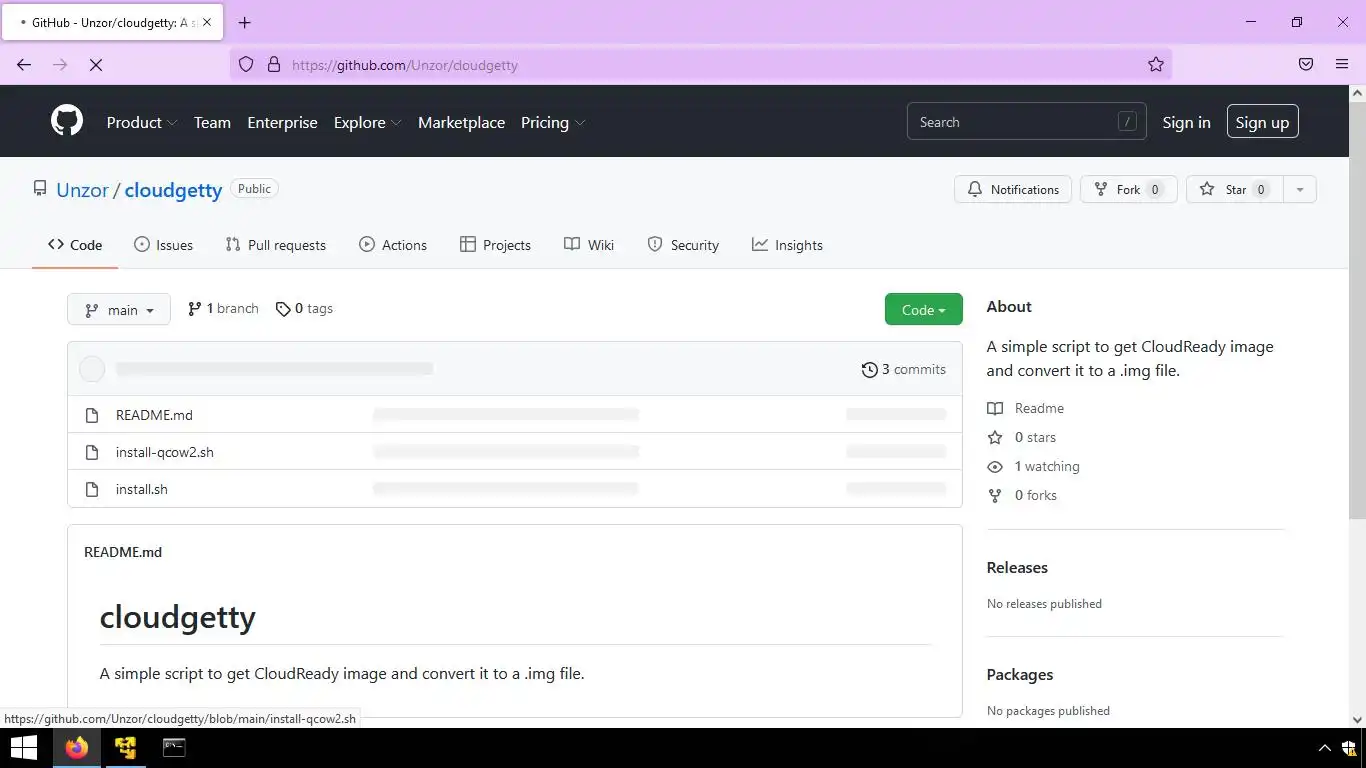Click the Readme link in About
1366x768 pixels.
pyautogui.click(x=1025, y=409)
